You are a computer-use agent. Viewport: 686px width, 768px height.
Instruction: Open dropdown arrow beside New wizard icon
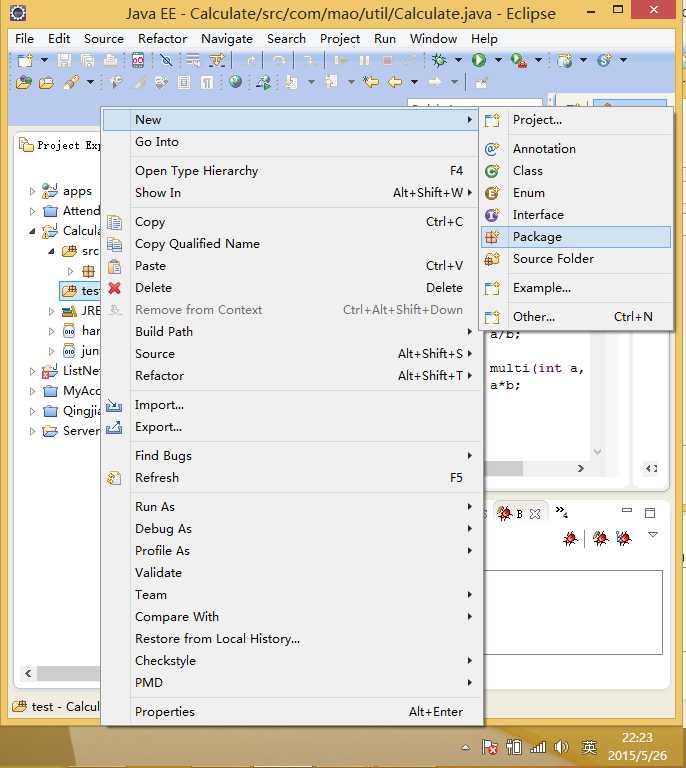click(44, 60)
